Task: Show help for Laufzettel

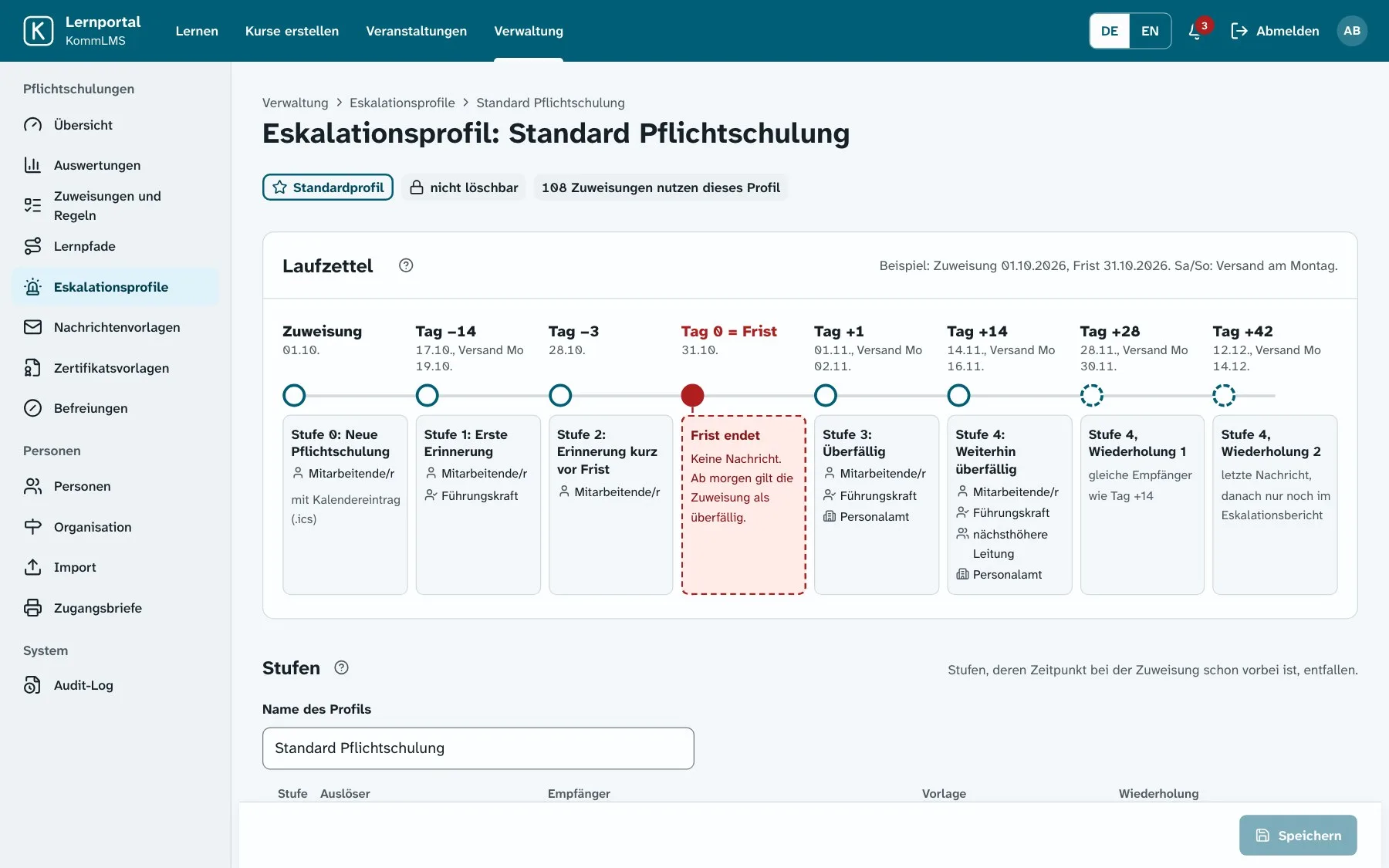Action: click(x=406, y=265)
